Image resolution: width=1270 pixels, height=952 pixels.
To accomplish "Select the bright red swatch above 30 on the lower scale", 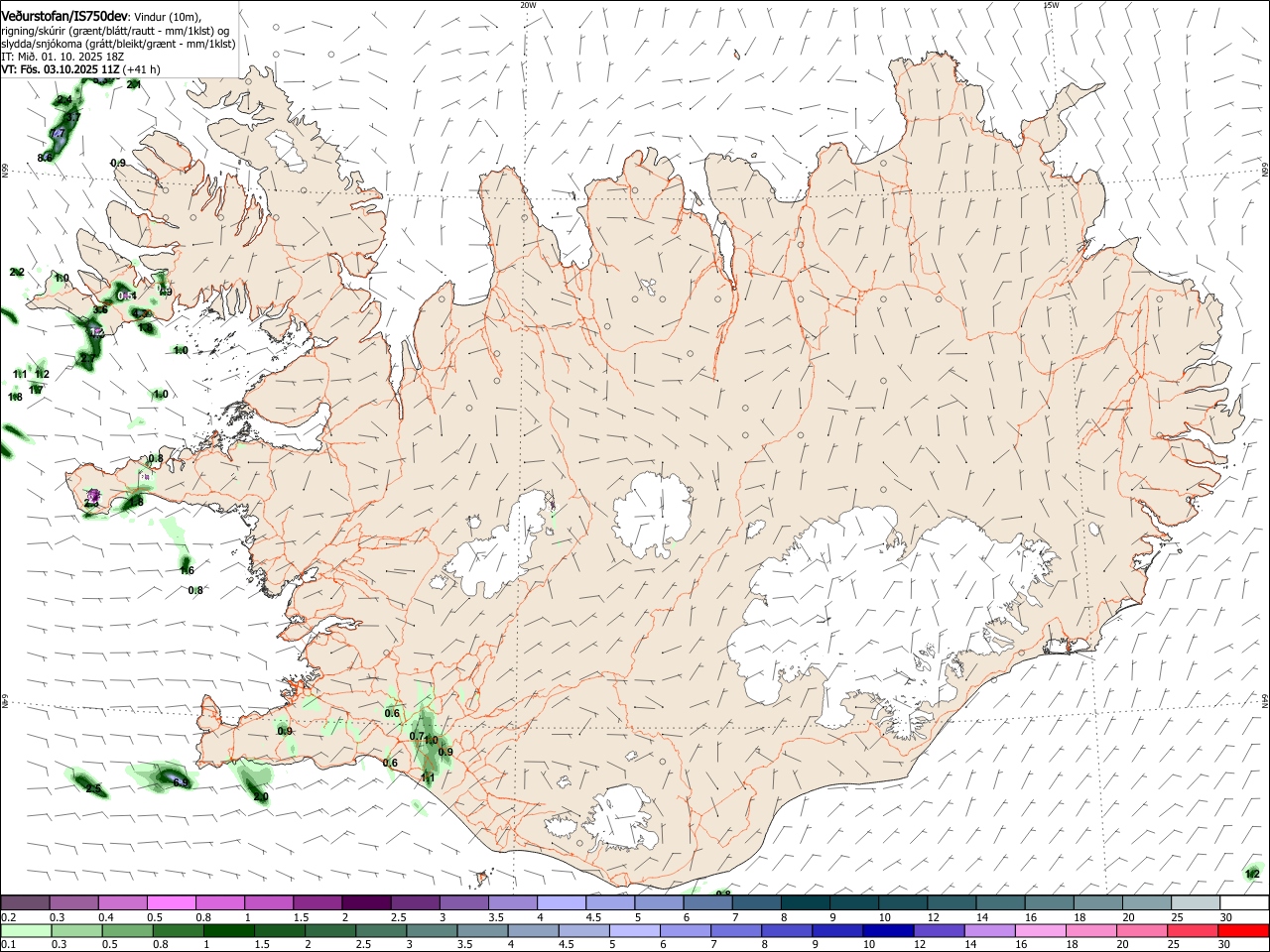I will tap(1243, 931).
